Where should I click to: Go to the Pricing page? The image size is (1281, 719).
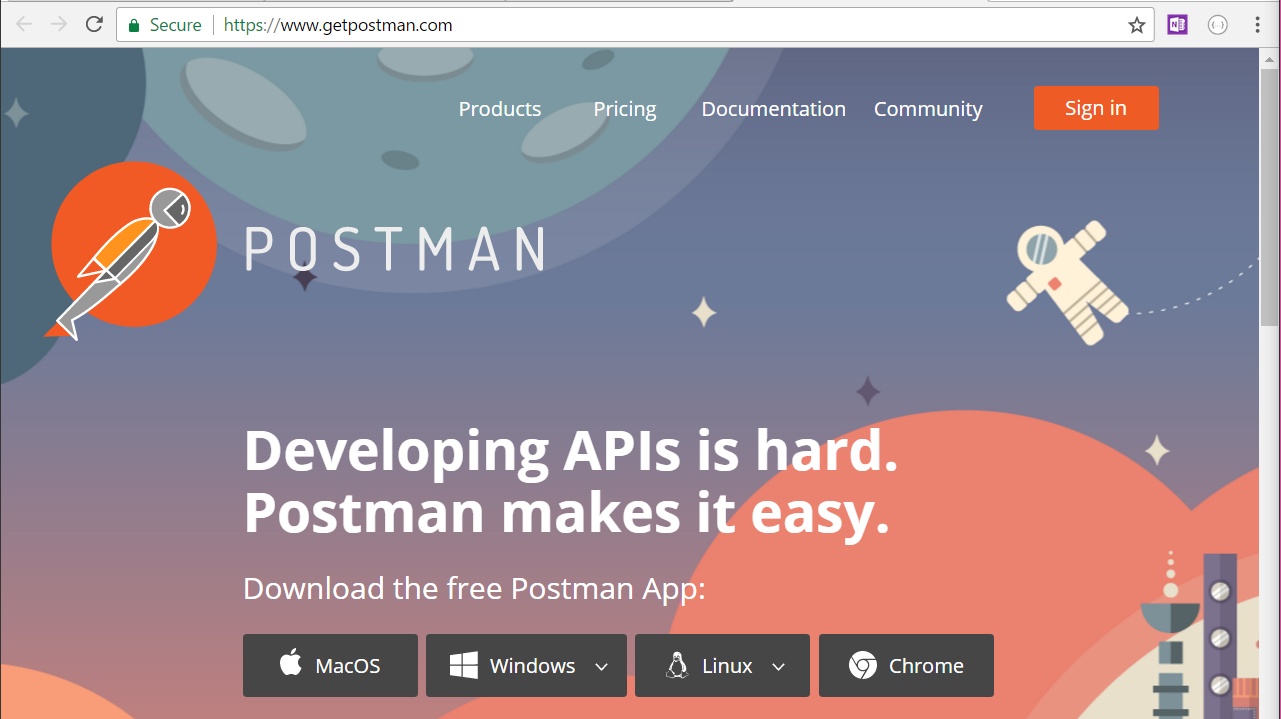(624, 109)
